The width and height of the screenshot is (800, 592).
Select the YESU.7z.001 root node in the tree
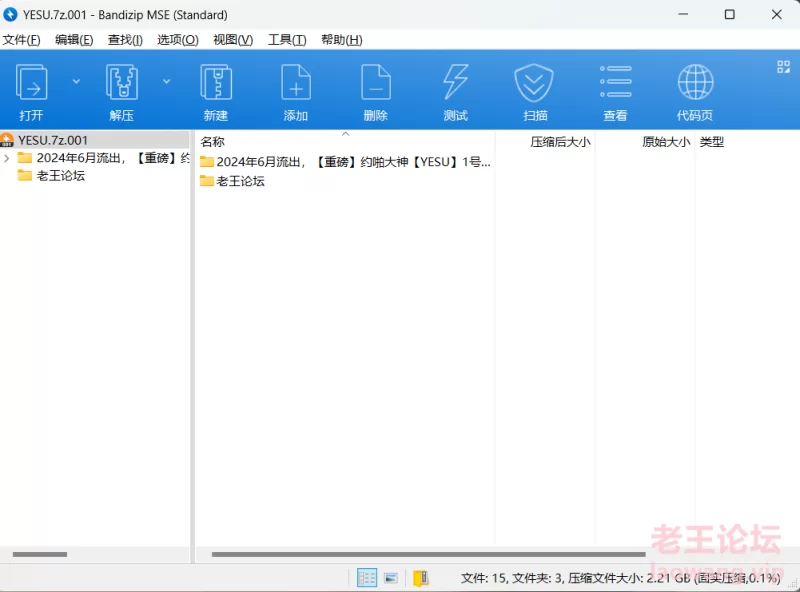[53, 140]
